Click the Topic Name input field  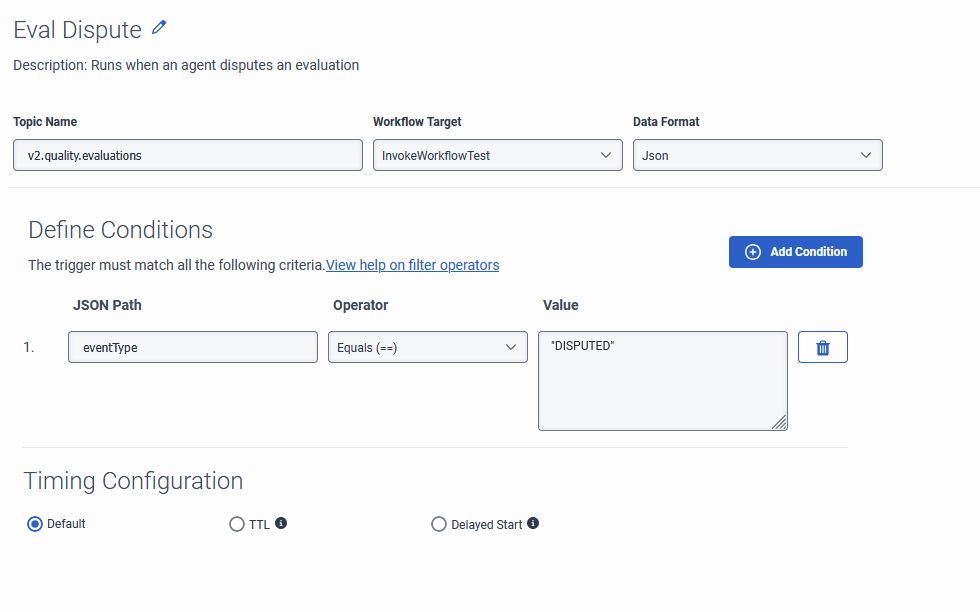[188, 155]
